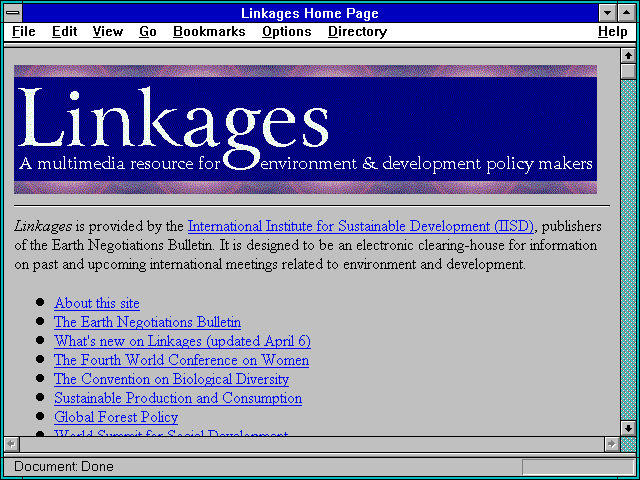
Task: Open The Fourth World Conference on Women link
Action: click(182, 360)
